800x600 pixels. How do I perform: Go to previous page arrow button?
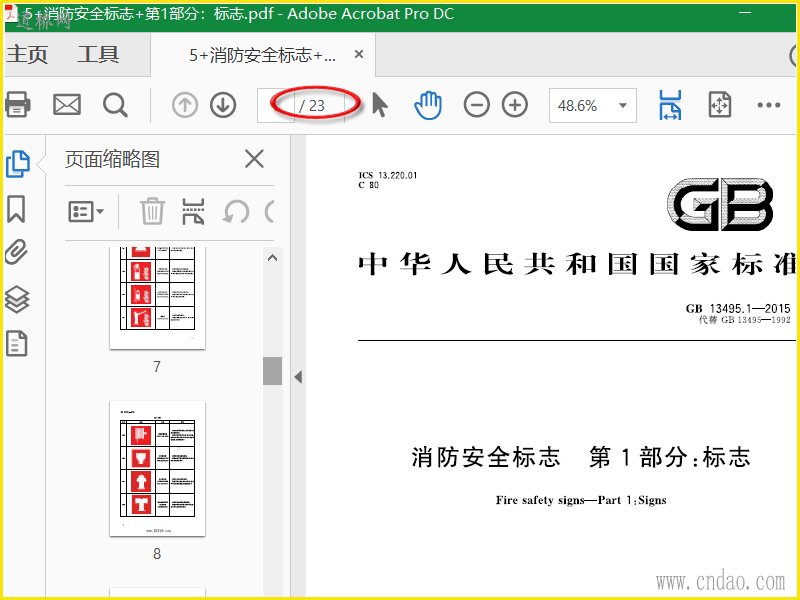tap(185, 105)
